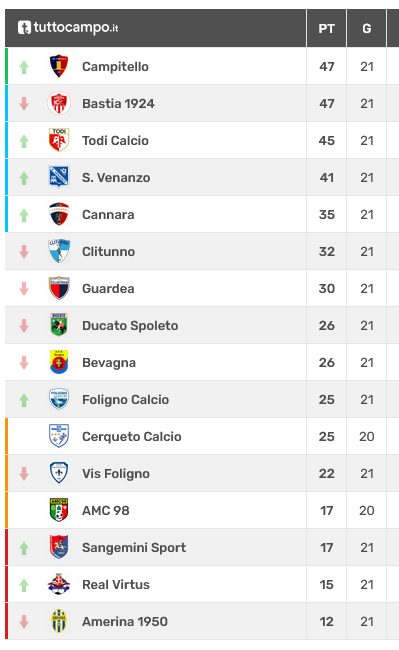Click the green up arrow beside Cannara
The image size is (399, 650).
click(x=24, y=215)
